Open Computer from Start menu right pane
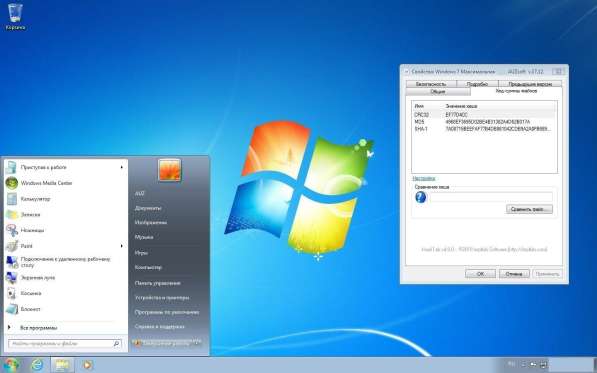This screenshot has width=597, height=373. pos(148,268)
